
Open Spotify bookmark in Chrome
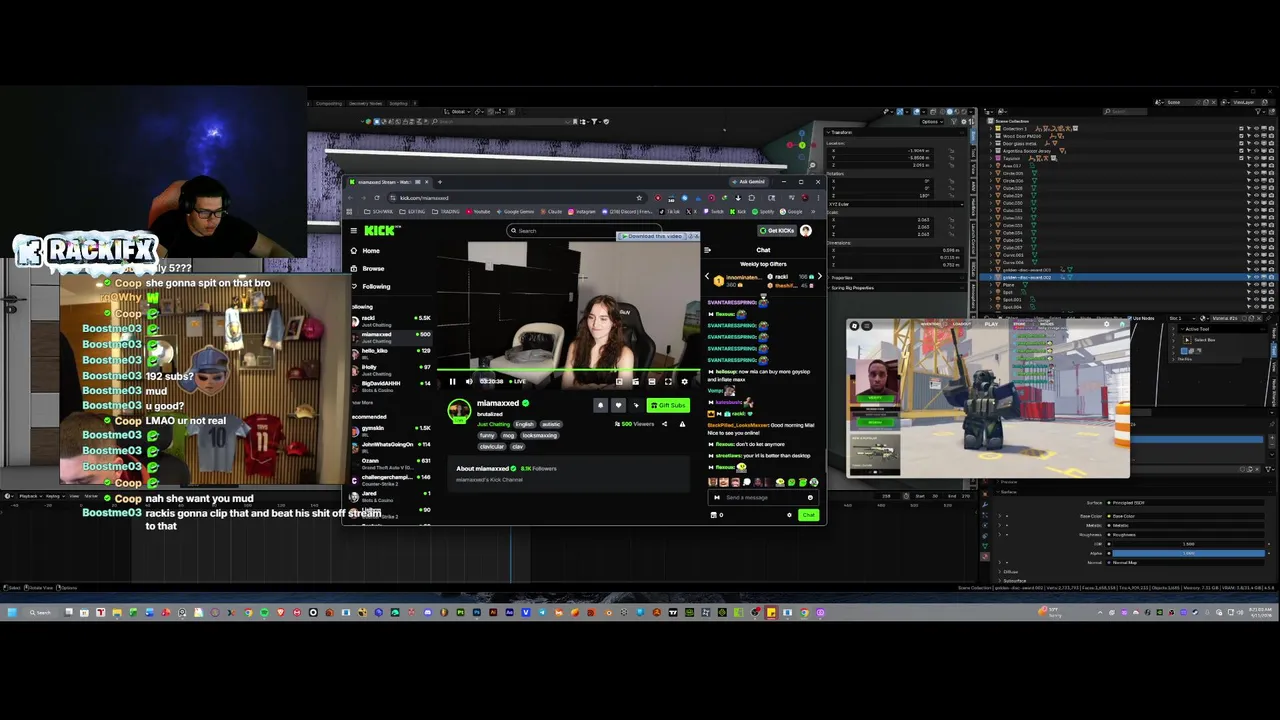click(x=764, y=212)
